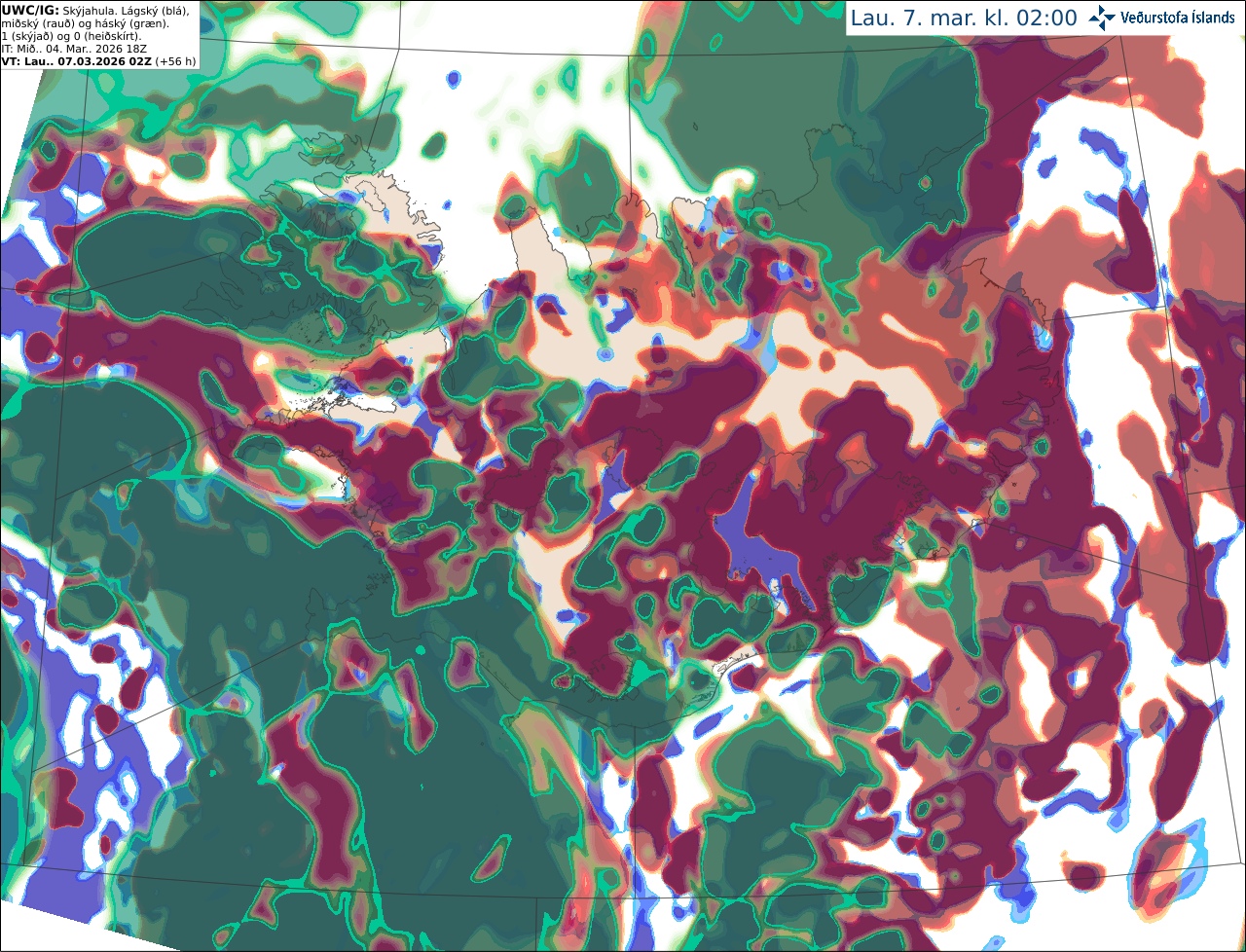Click the Veðurstofa Íslands star logo icon

pos(1103,18)
